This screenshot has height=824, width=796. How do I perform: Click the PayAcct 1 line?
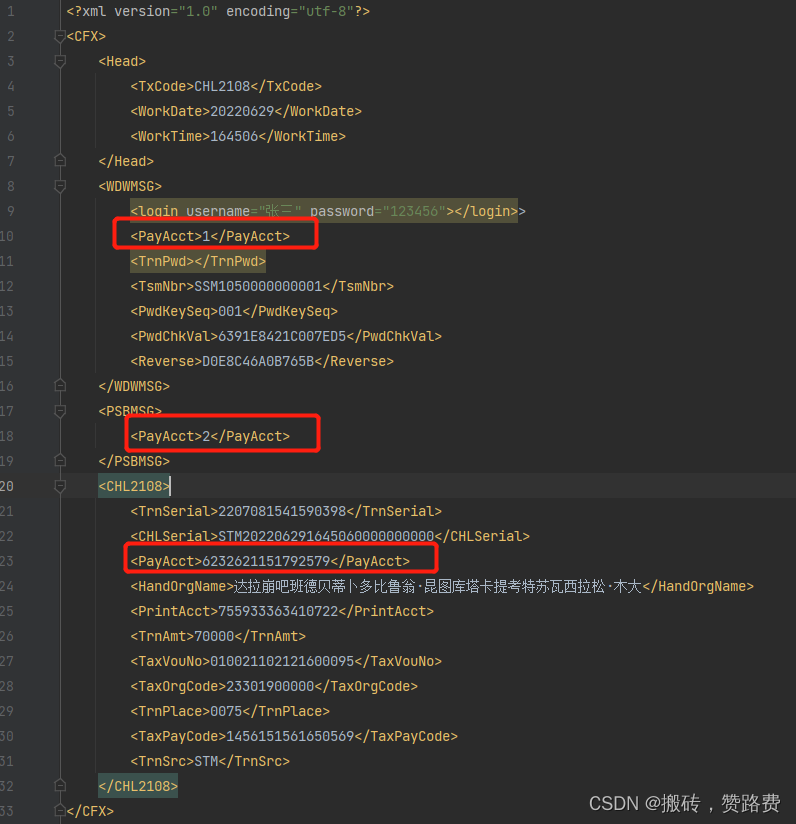[x=210, y=236]
